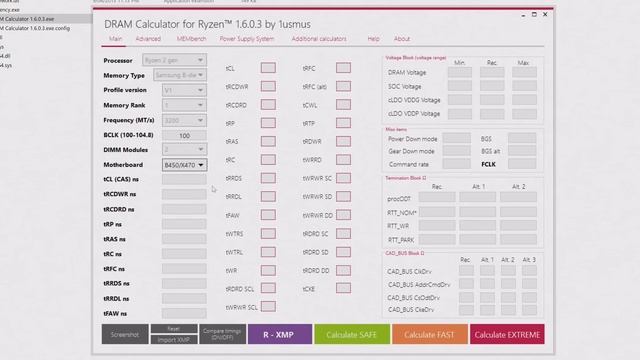Screen dimensions: 640x360
Task: Click the tWRWR SCL timing box
Action: click(268, 307)
